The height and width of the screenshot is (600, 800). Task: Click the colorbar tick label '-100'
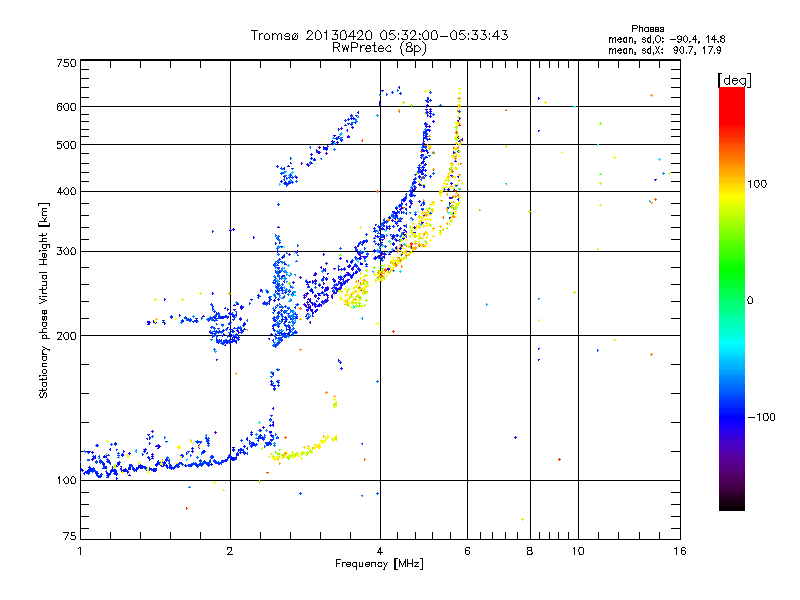pos(761,417)
